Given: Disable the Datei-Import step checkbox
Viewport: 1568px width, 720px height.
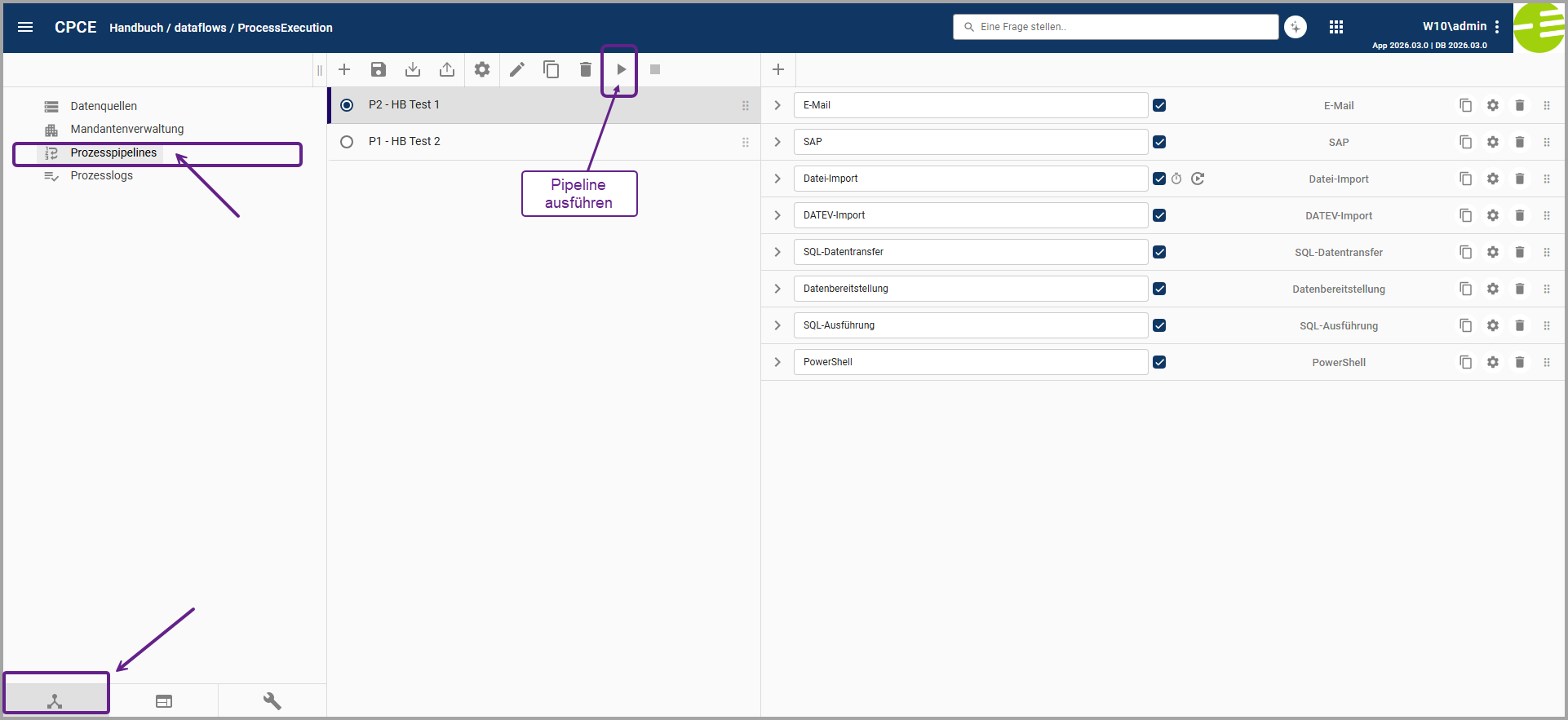Looking at the screenshot, I should [x=1159, y=179].
